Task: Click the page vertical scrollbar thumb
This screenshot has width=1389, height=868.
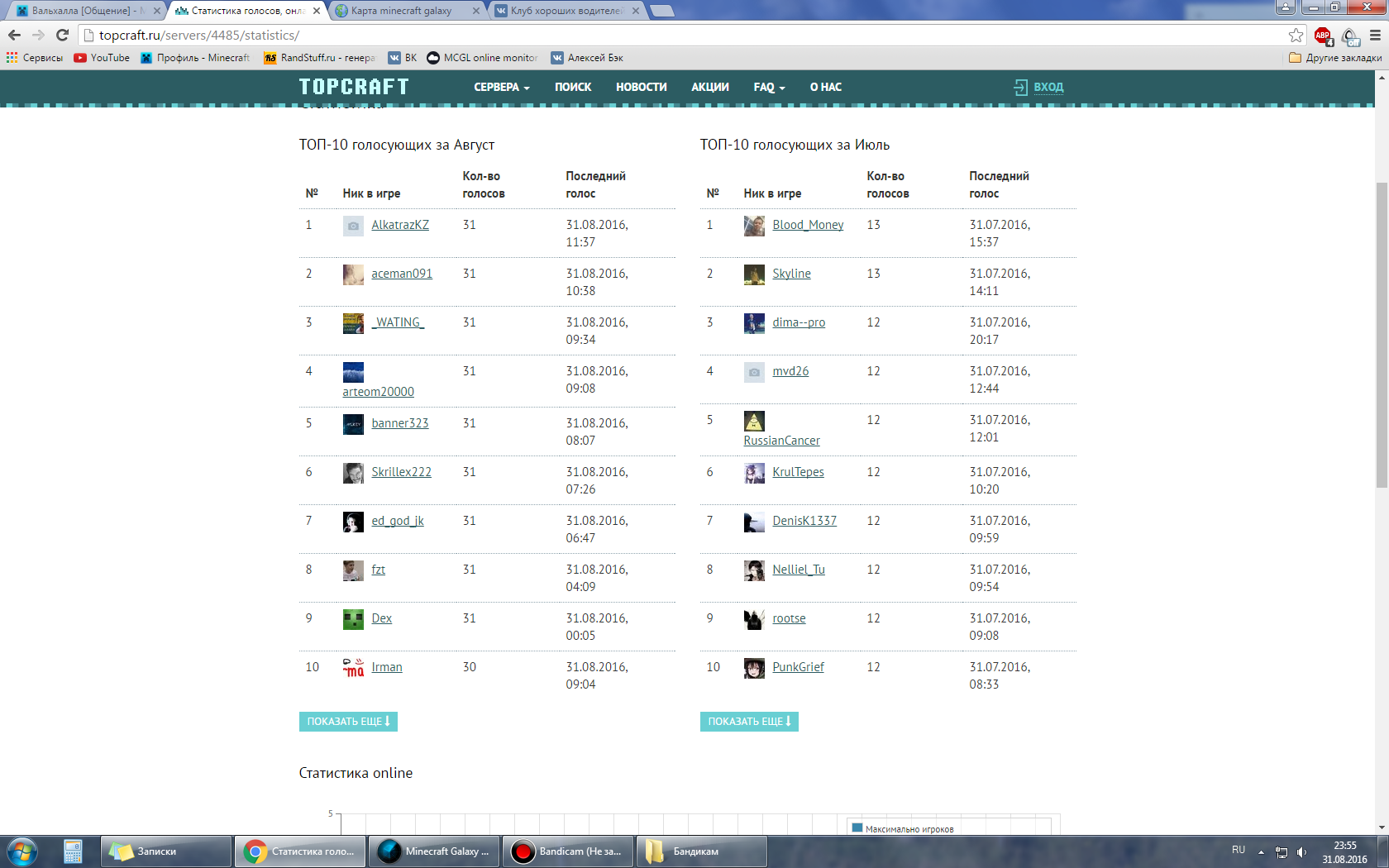Action: pyautogui.click(x=1382, y=335)
